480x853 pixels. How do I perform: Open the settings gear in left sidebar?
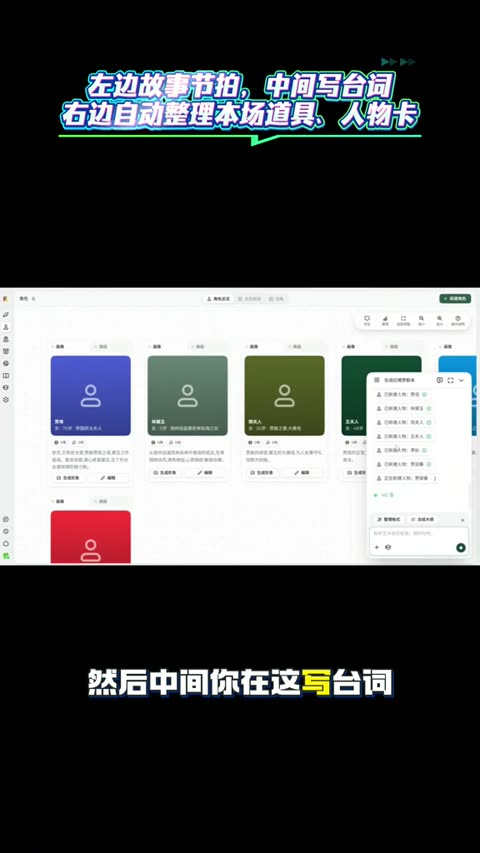coord(6,399)
